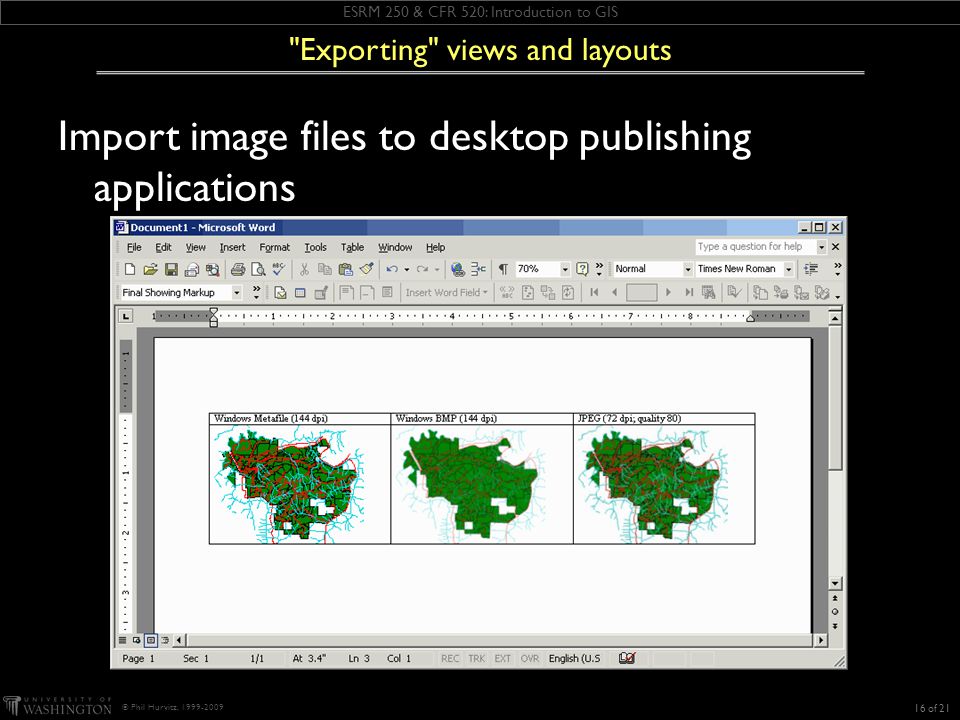Switch to Web Layout view button

(x=137, y=640)
